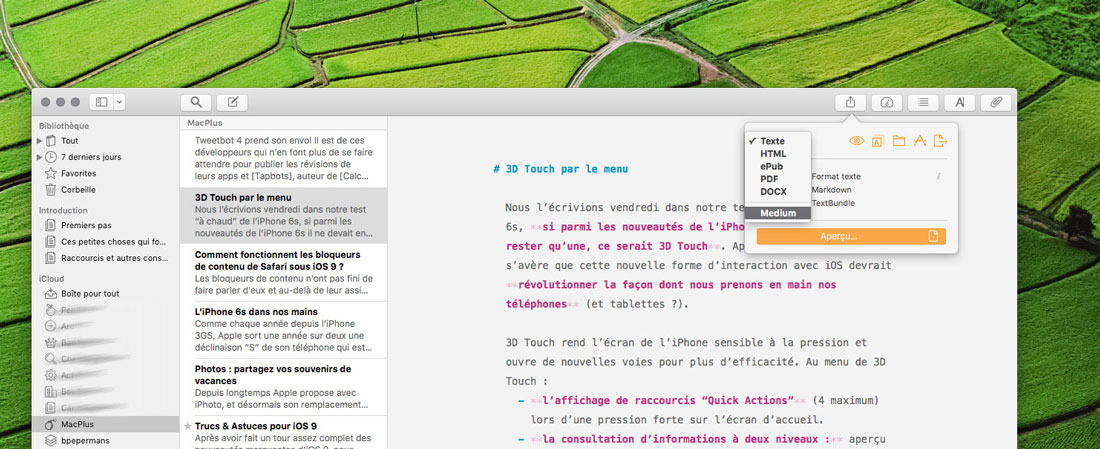Click the orange Aperçu button
The image size is (1100, 449).
pos(848,236)
